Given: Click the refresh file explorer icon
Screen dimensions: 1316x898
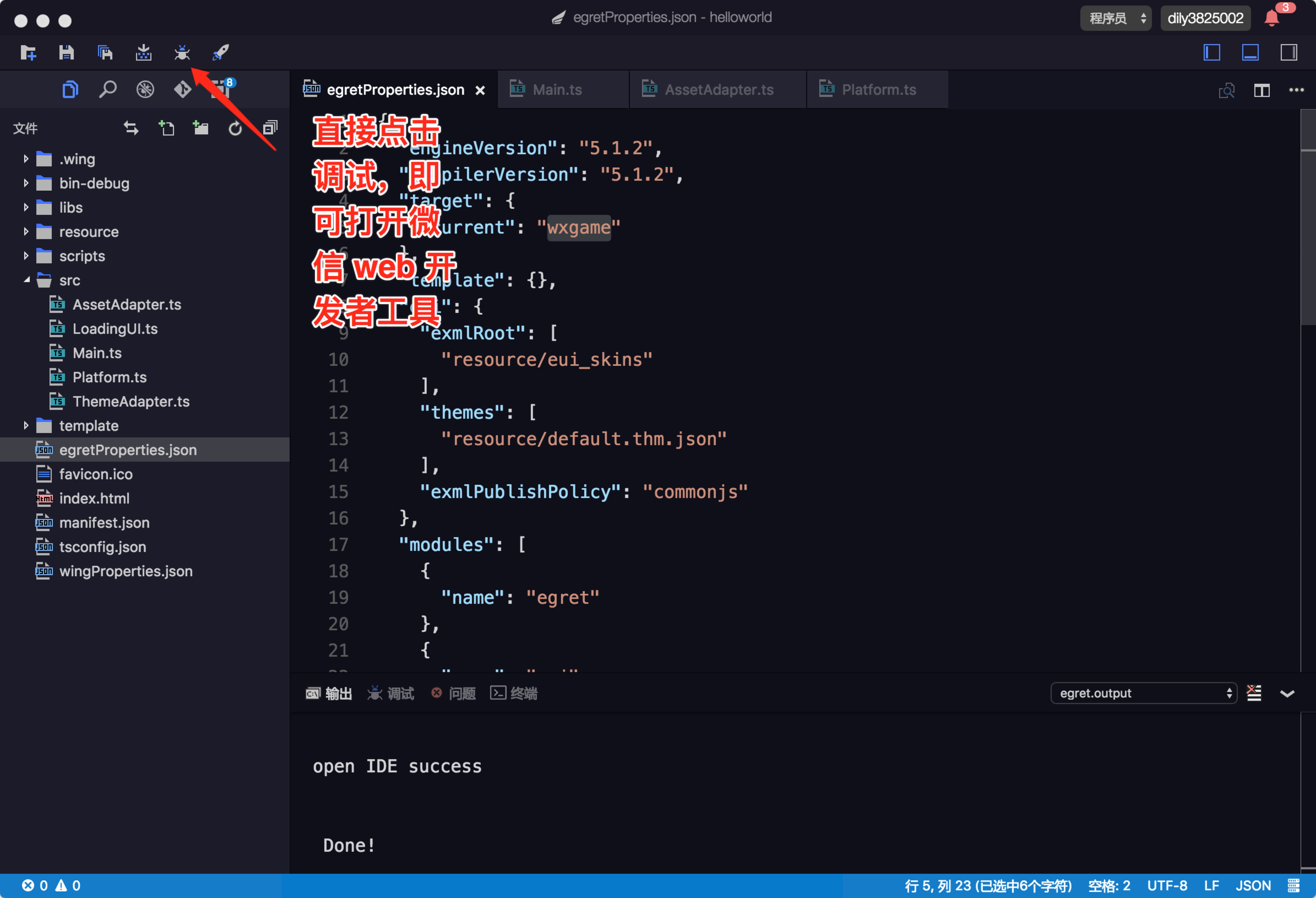Looking at the screenshot, I should (235, 129).
